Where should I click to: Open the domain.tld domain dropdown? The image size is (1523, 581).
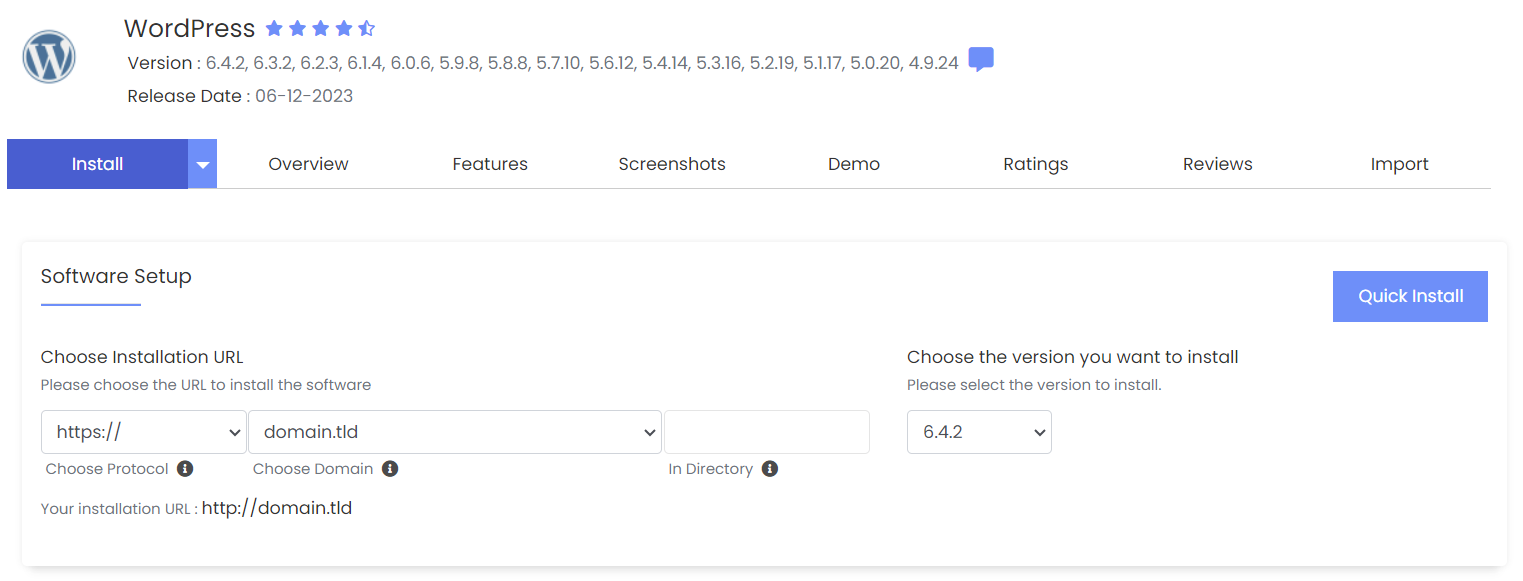[x=454, y=432]
